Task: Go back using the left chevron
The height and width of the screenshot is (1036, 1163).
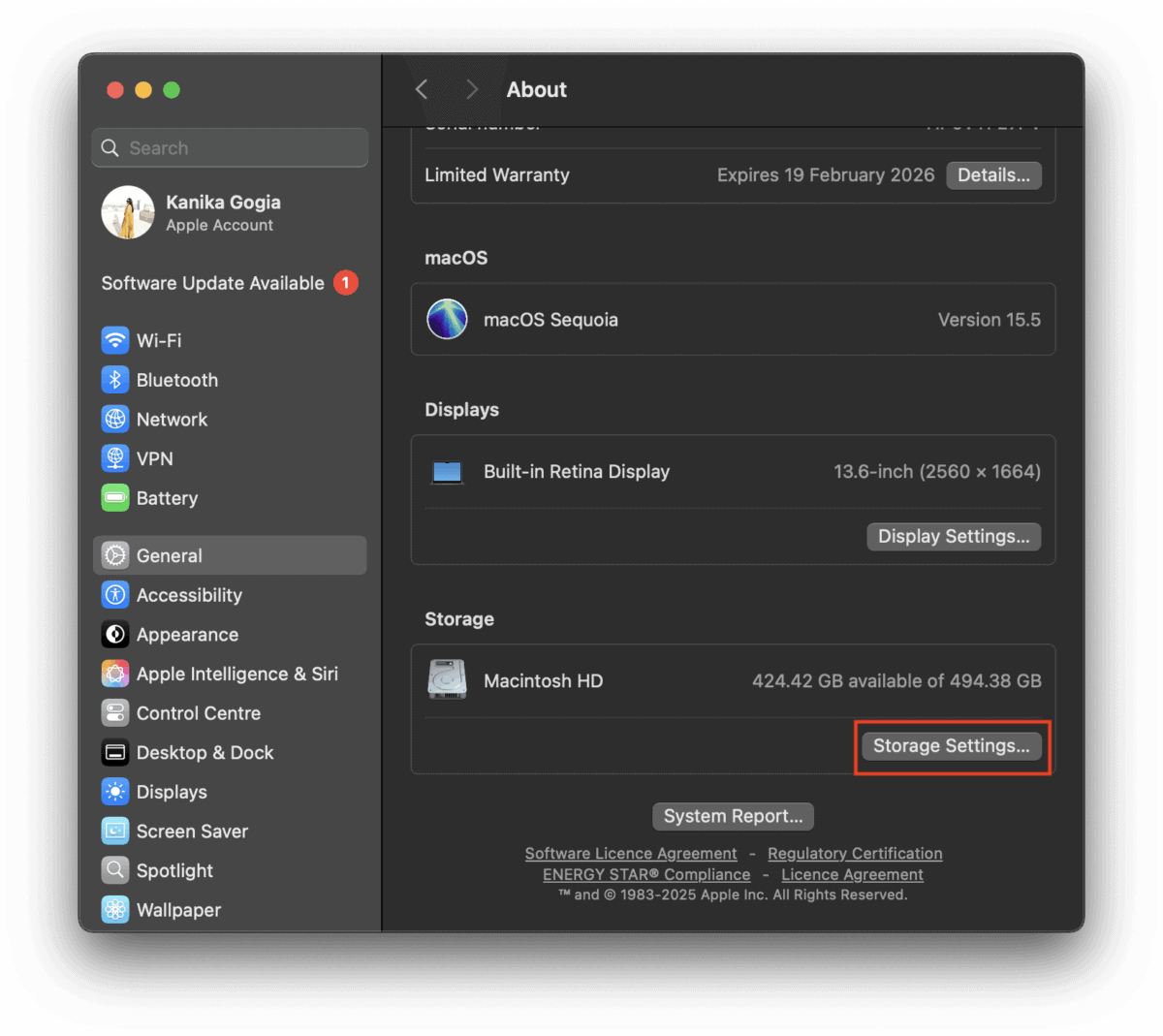Action: click(x=422, y=89)
